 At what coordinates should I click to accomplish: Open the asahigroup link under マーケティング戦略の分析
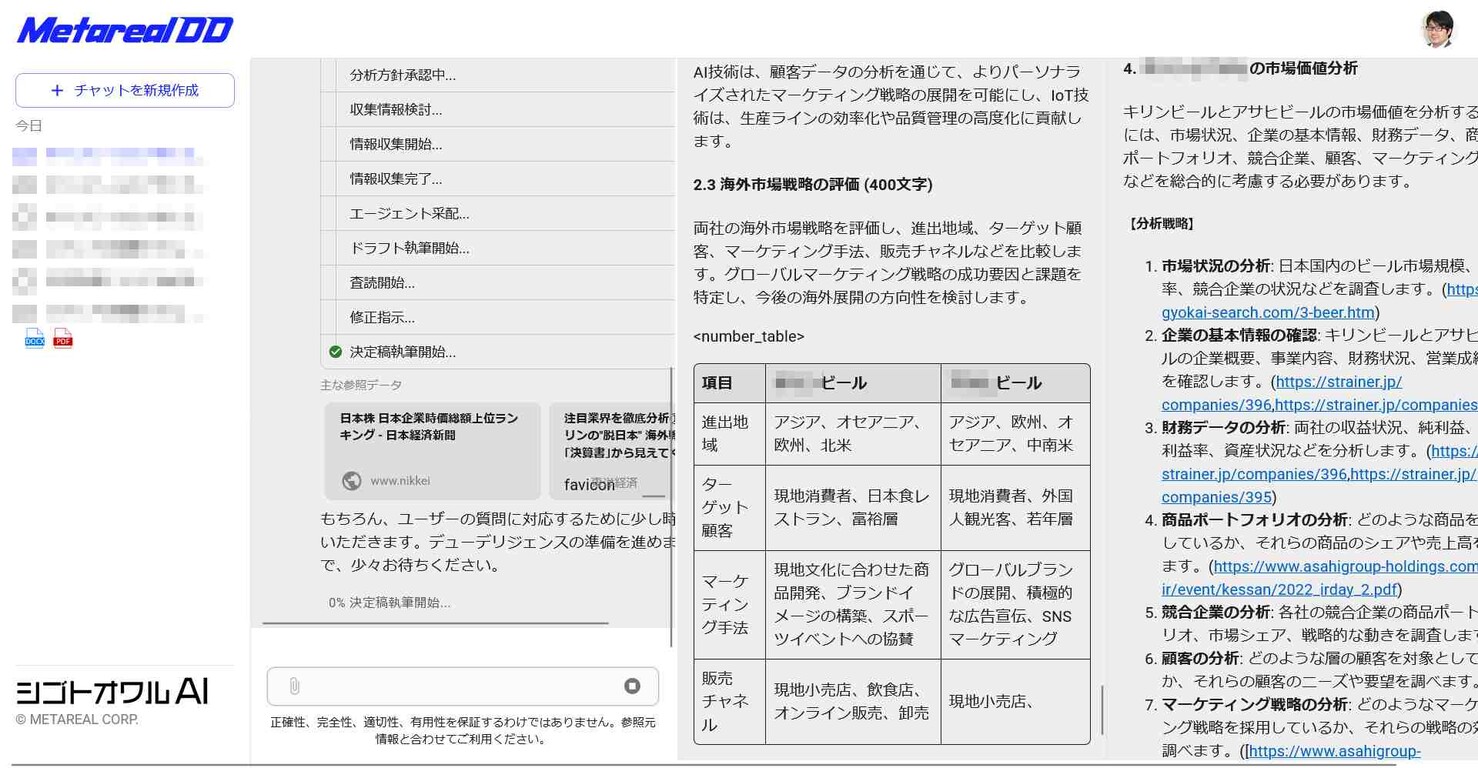pyautogui.click(x=1334, y=751)
